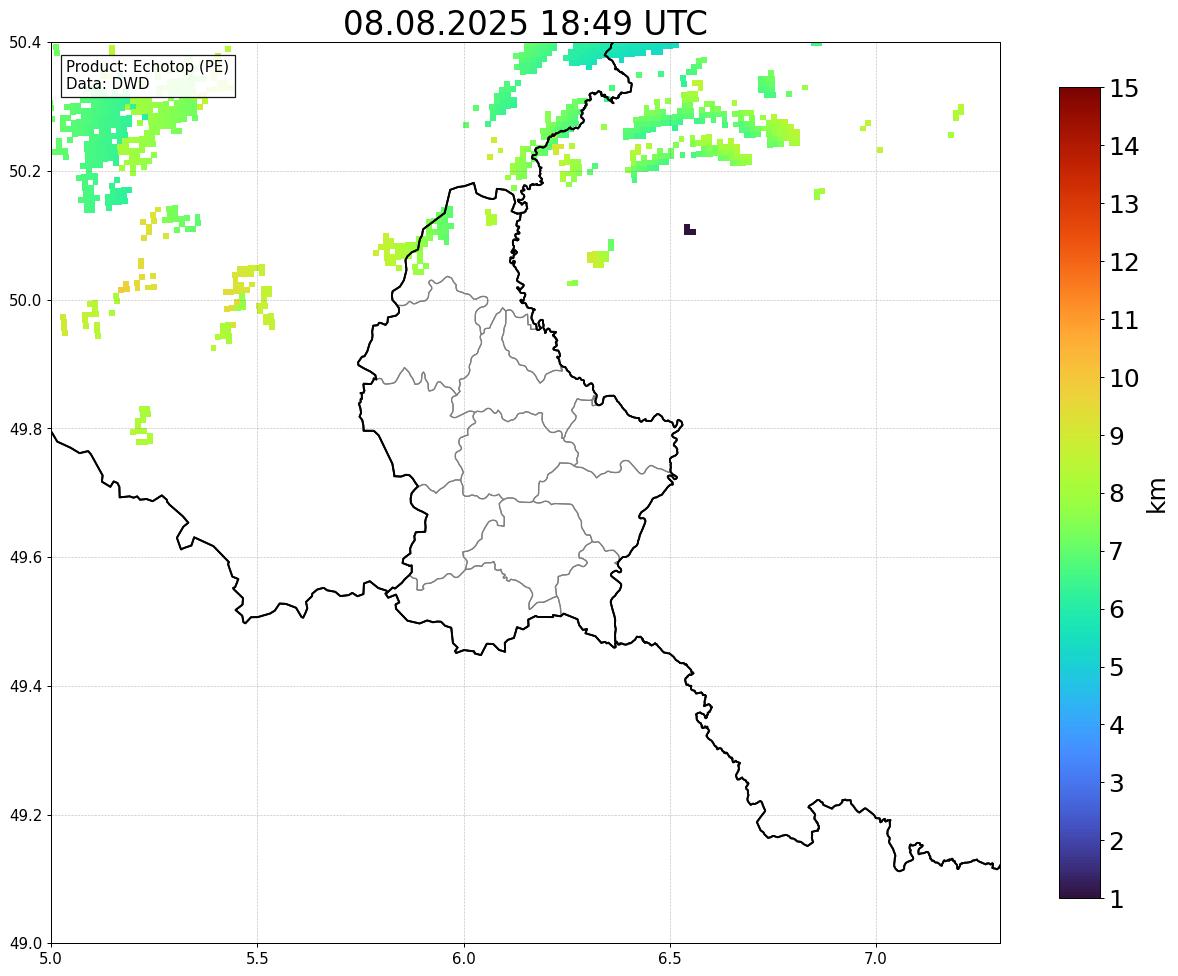Image resolution: width=1178 pixels, height=976 pixels.
Task: Click the latitude axis label 50.4
Action: pyautogui.click(x=24, y=43)
